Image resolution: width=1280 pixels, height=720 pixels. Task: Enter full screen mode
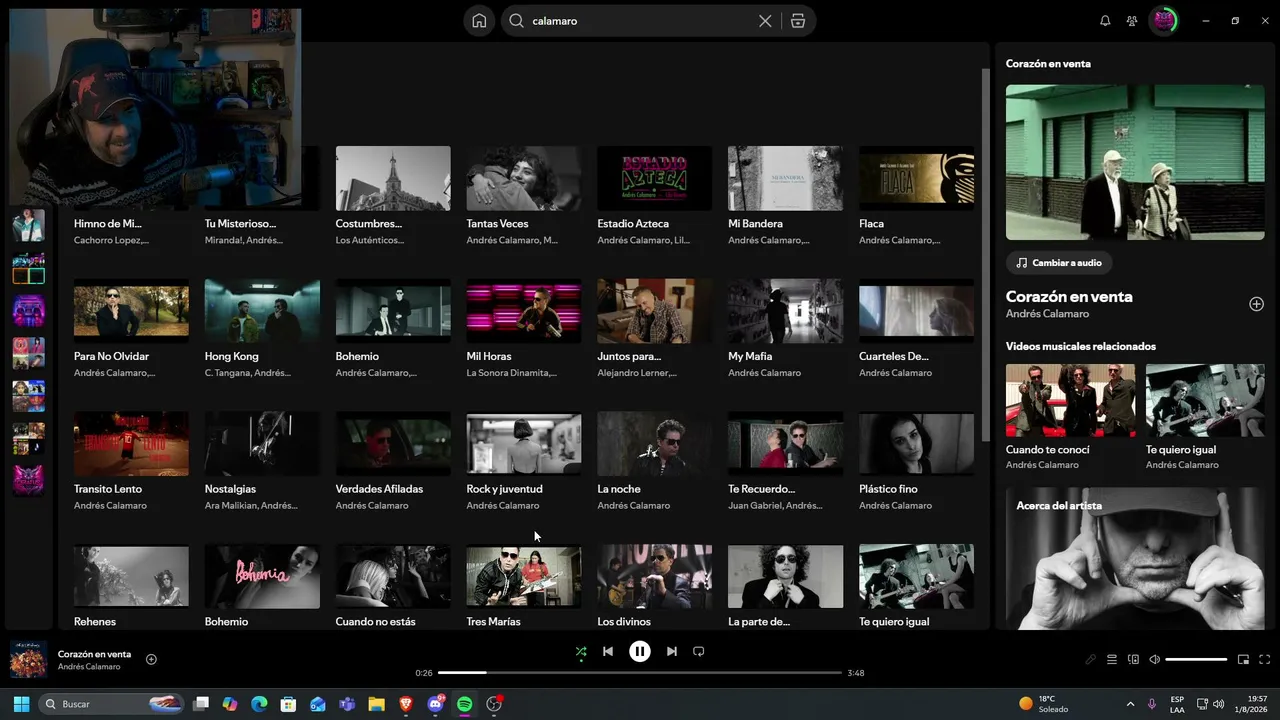1265,660
